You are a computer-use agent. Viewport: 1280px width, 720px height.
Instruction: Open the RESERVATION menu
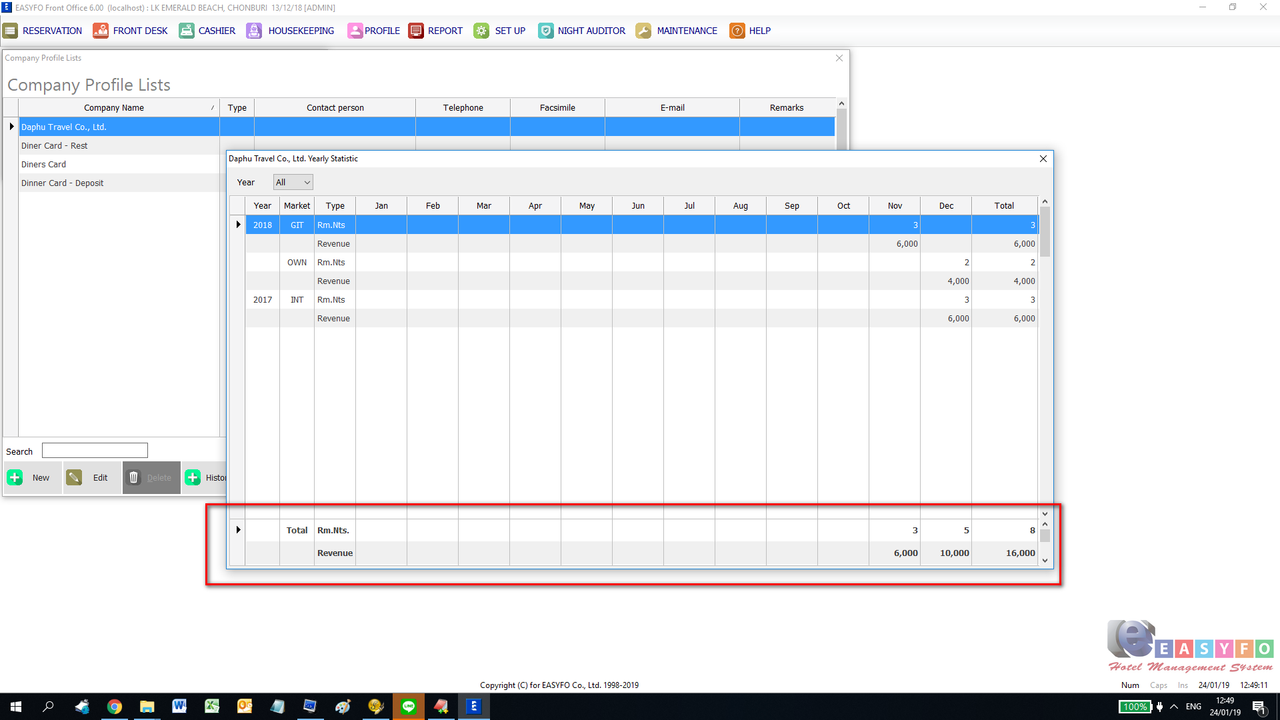(43, 31)
